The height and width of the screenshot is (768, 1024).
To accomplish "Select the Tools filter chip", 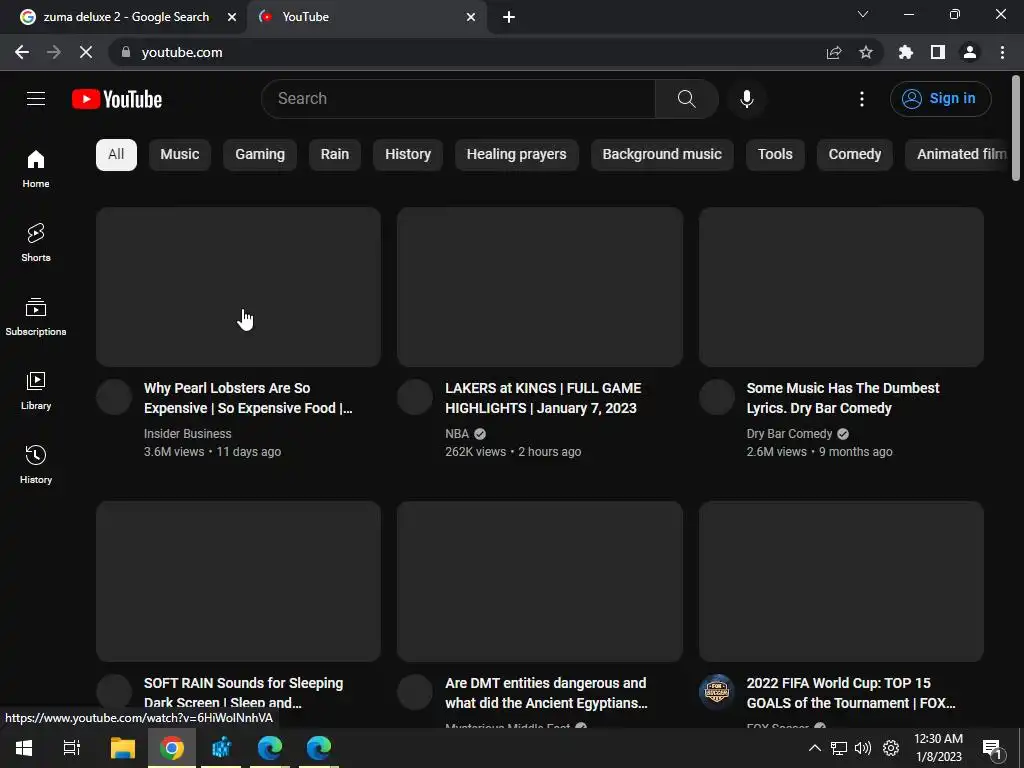I will pyautogui.click(x=775, y=155).
